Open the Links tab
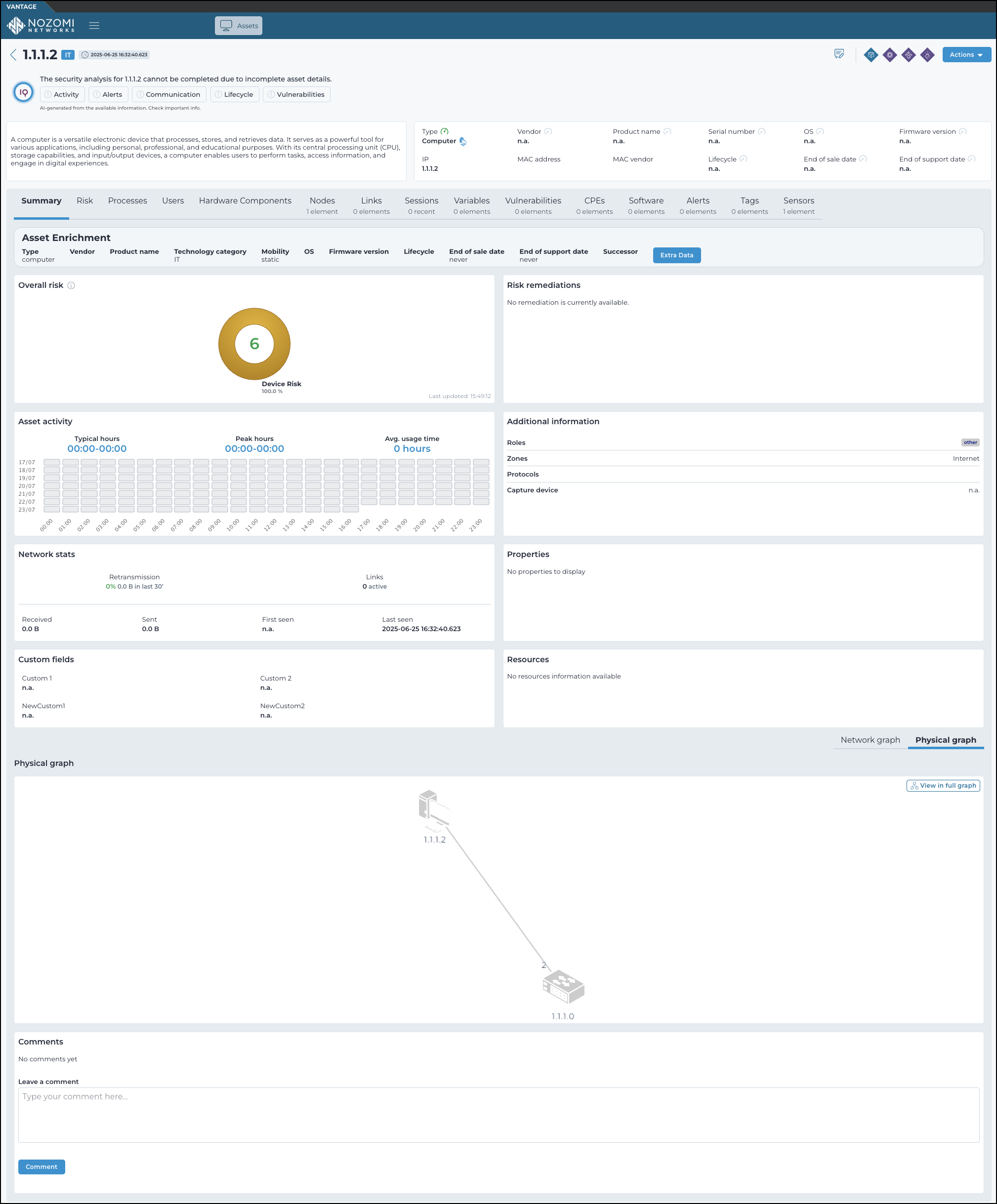997x1204 pixels. [371, 205]
